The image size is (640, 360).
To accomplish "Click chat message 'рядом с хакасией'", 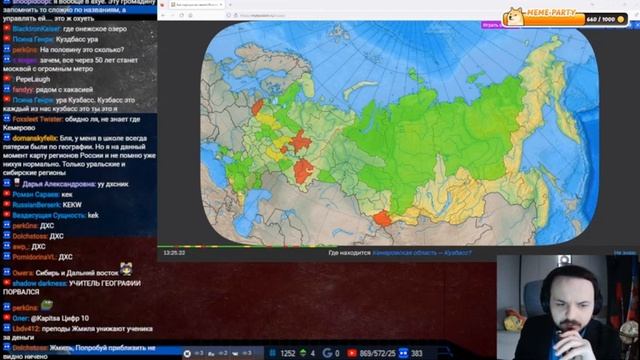I will [x=64, y=90].
